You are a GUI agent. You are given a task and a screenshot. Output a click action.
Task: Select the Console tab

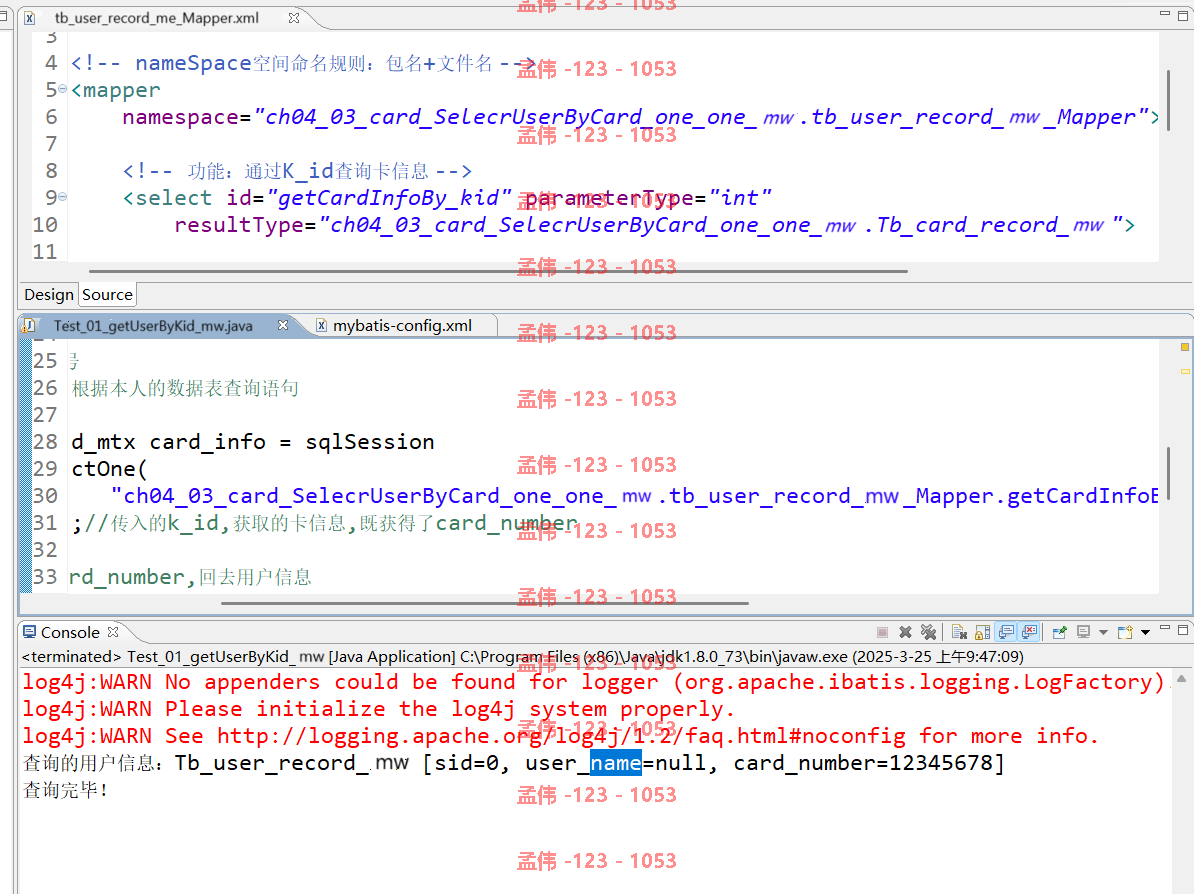click(69, 632)
